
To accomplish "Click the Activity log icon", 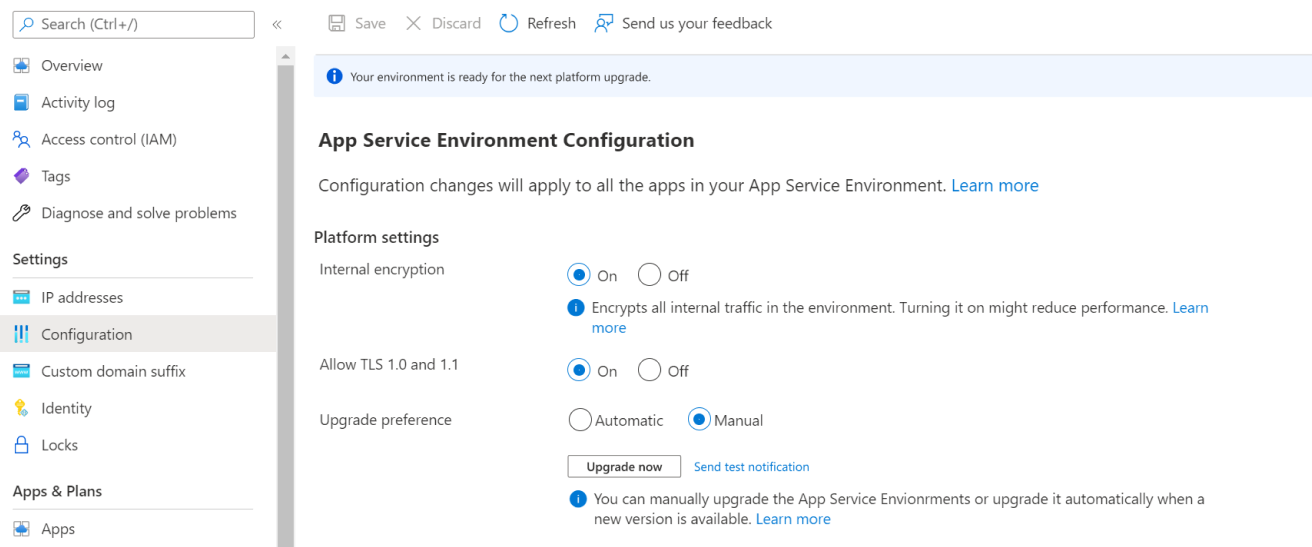I will click(21, 103).
